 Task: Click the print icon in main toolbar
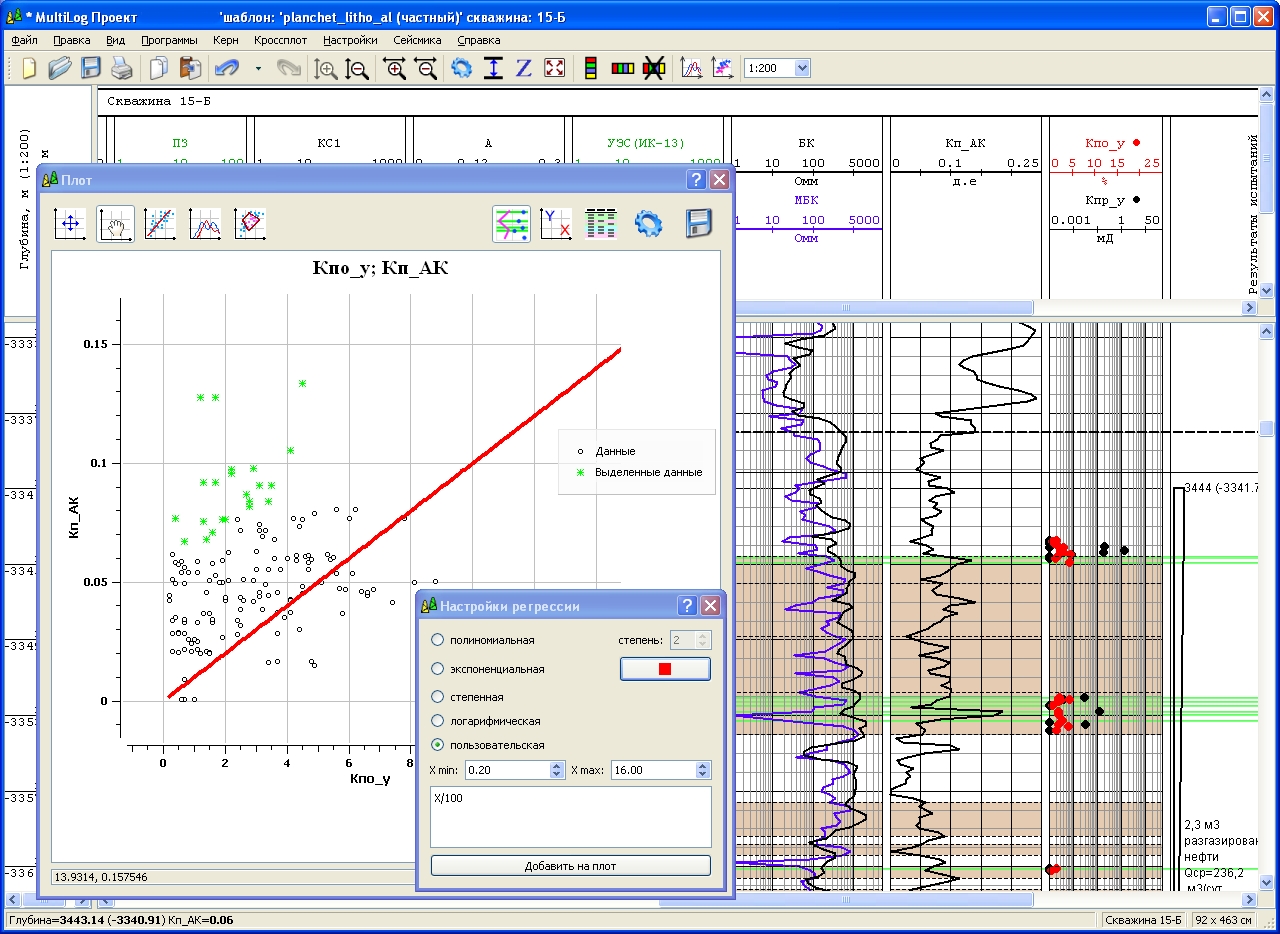tap(121, 68)
